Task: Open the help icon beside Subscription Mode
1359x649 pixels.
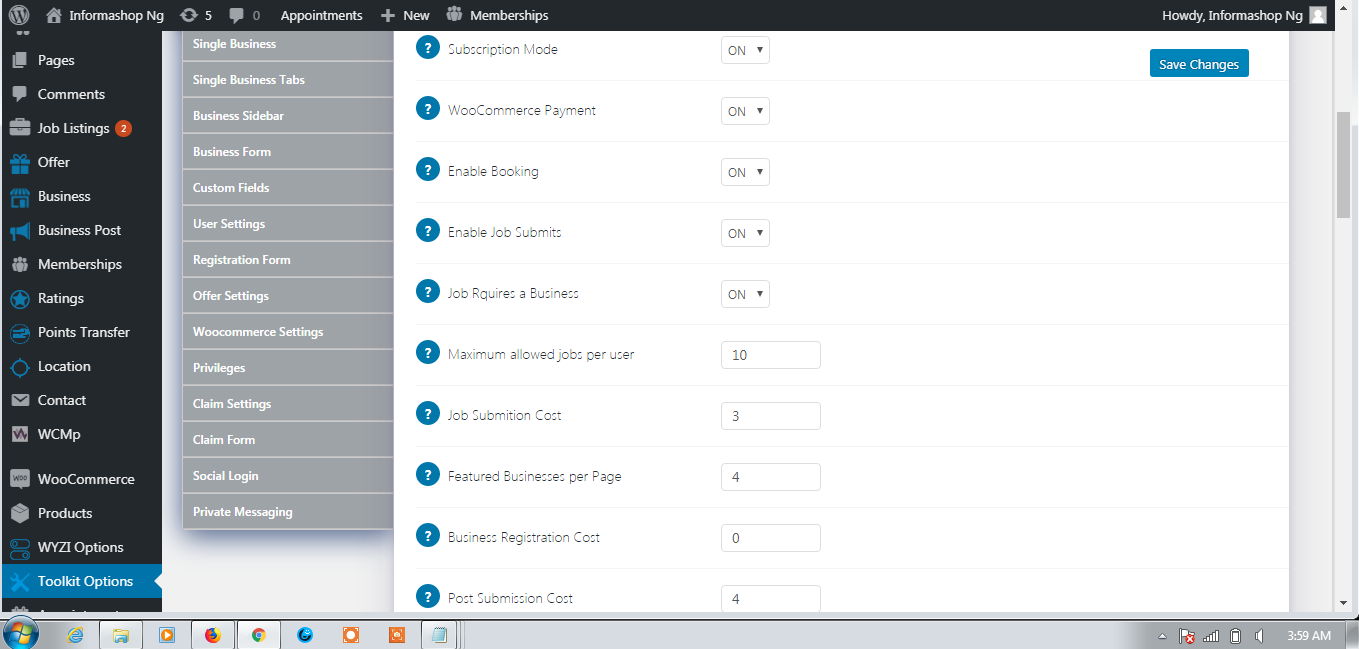Action: click(428, 48)
